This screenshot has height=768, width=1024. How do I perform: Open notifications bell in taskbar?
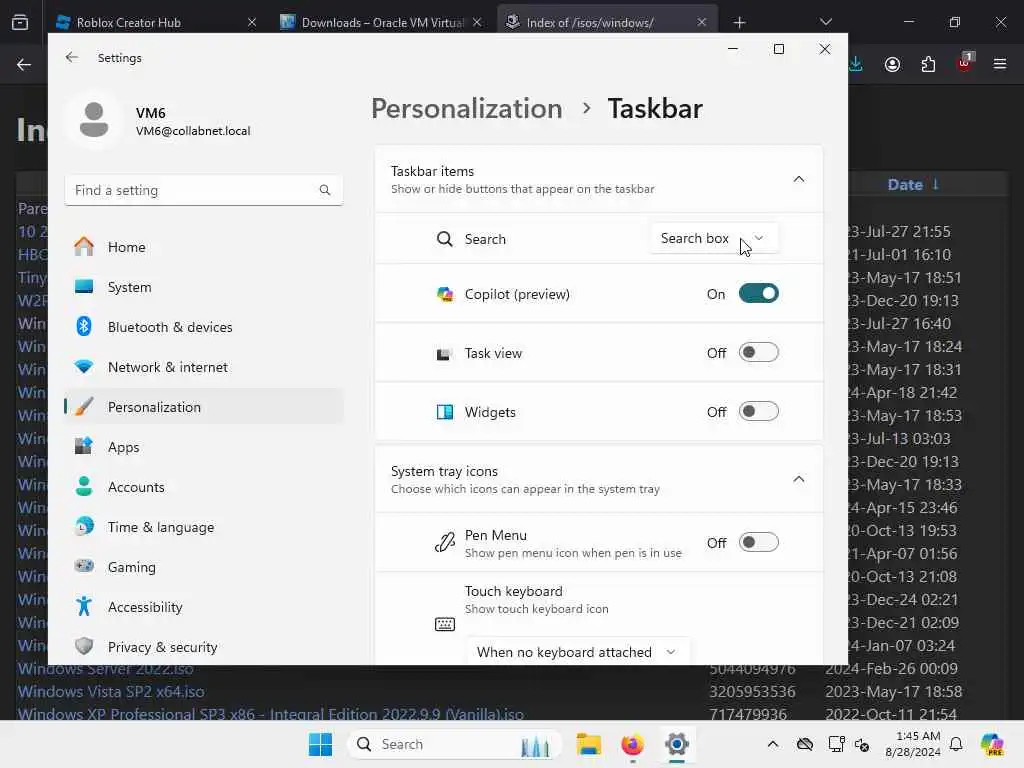click(x=956, y=744)
